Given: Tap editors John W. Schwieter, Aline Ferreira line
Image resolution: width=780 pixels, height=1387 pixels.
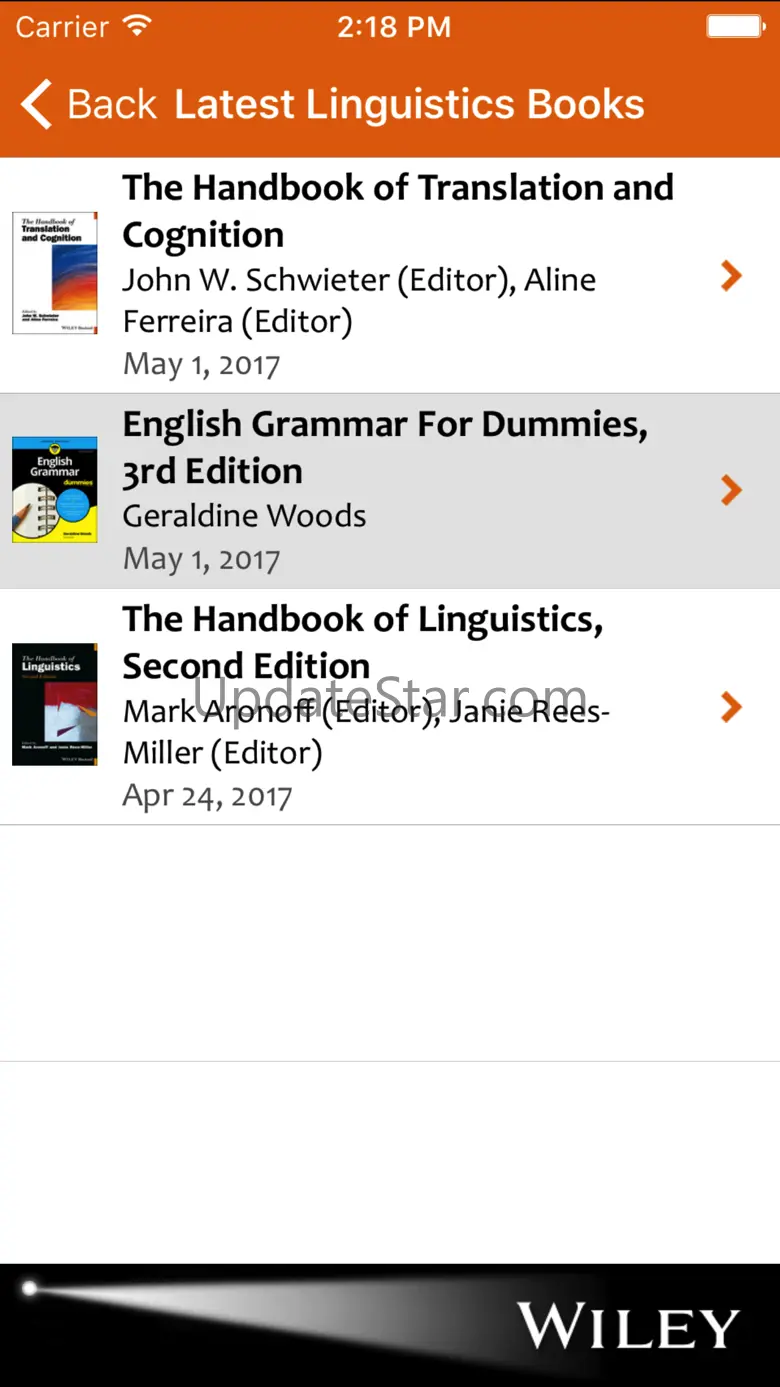Looking at the screenshot, I should click(359, 300).
